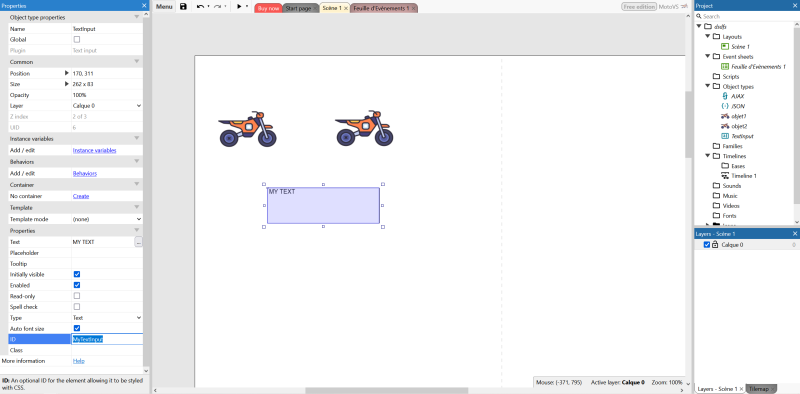Enable the Spell check checkbox

(x=77, y=307)
